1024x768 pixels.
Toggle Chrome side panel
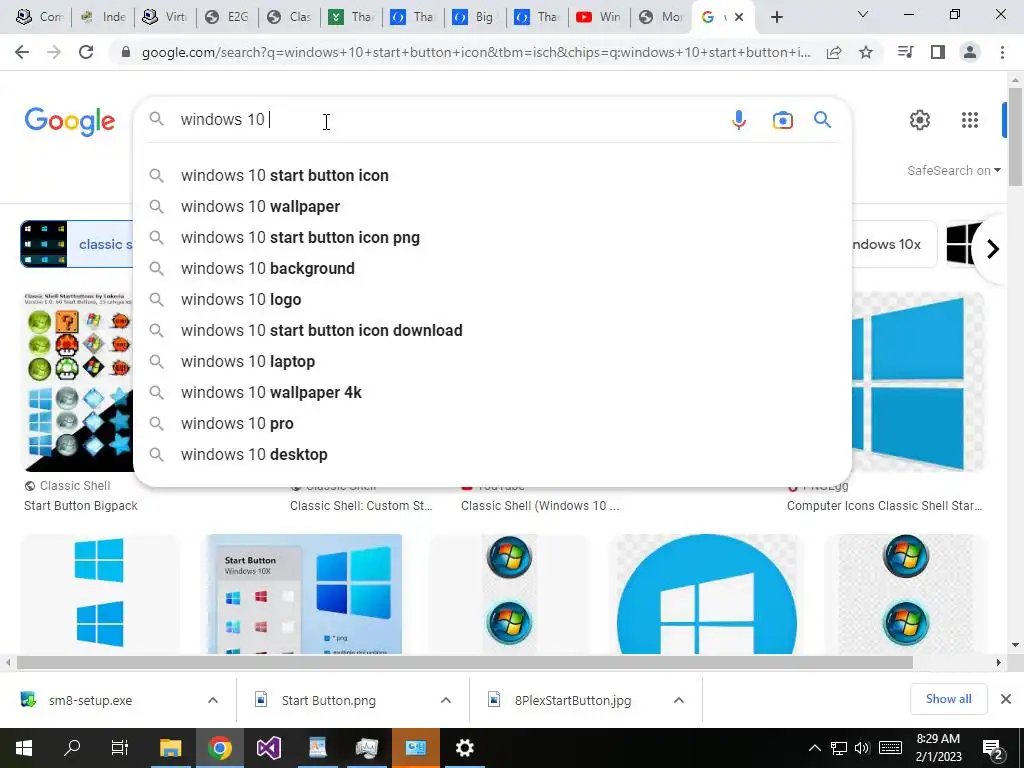point(938,52)
